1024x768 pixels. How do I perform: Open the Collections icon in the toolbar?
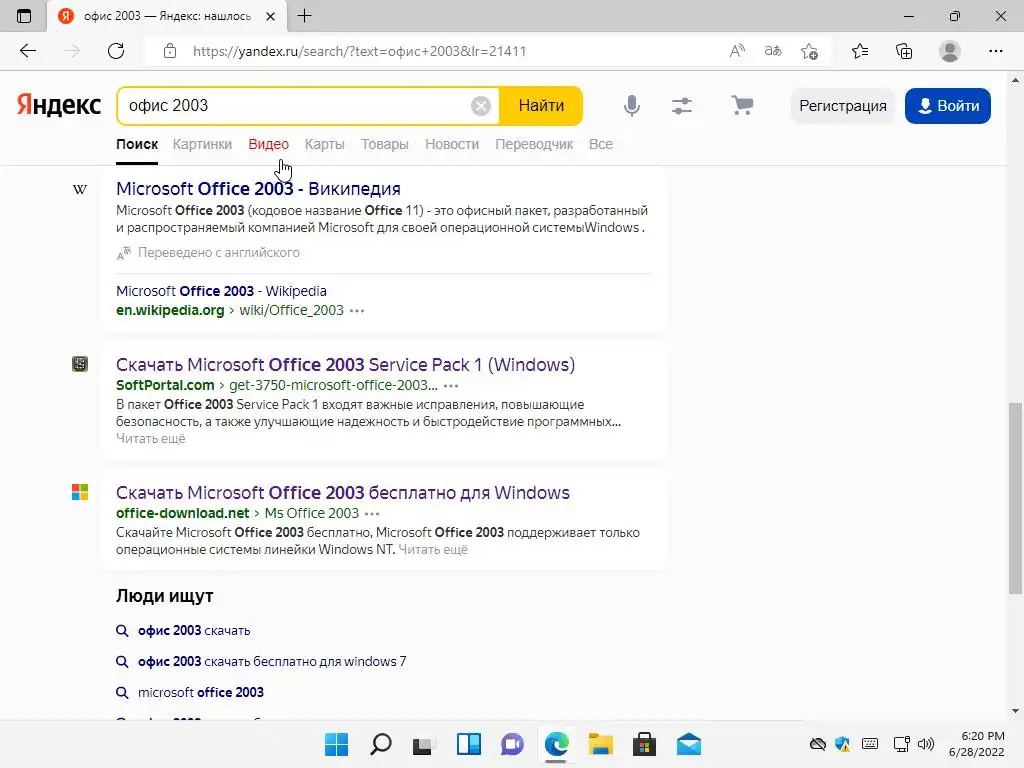(904, 51)
